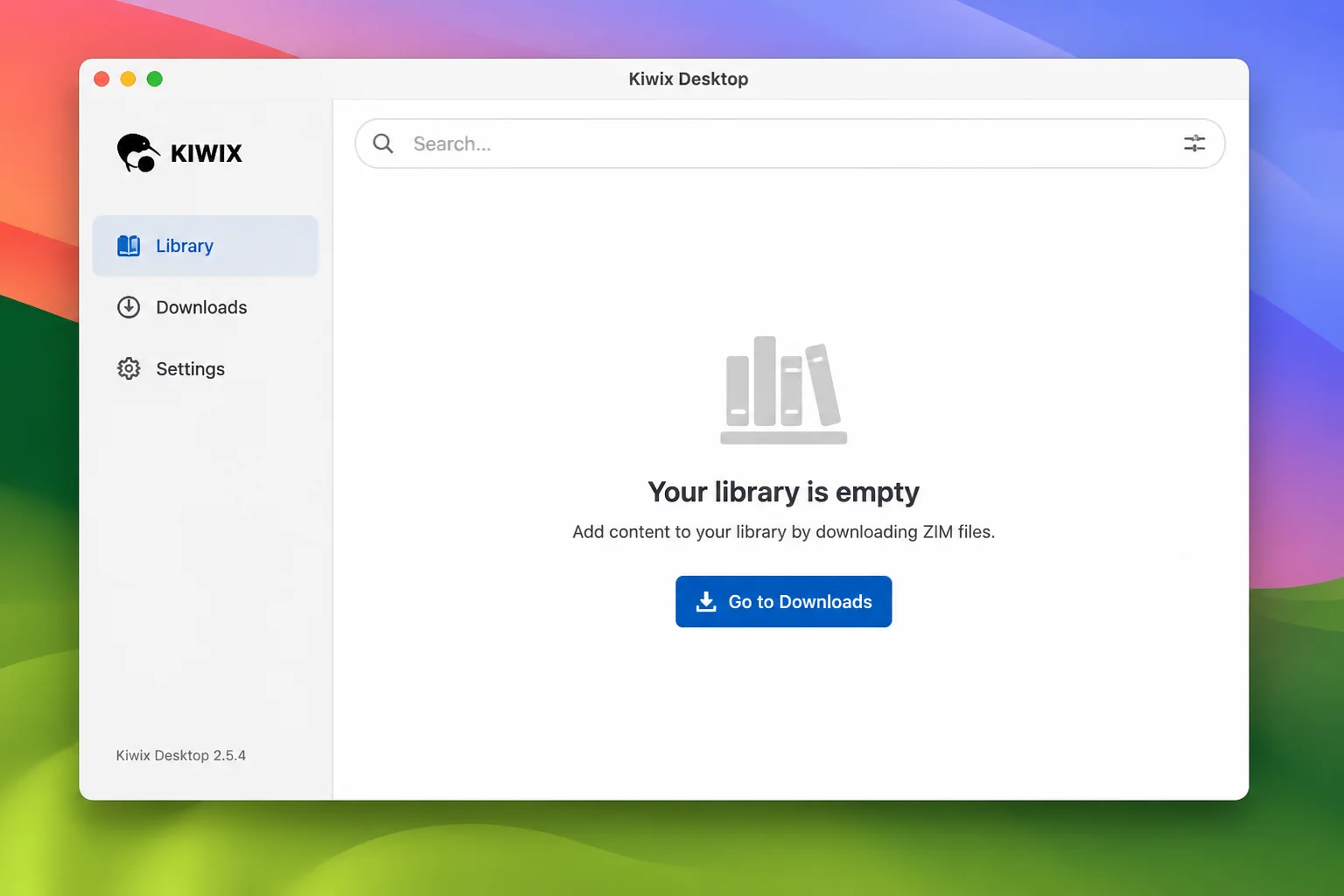Screen dimensions: 1344x896
Task: Click the Go to Downloads button
Action: 783,601
